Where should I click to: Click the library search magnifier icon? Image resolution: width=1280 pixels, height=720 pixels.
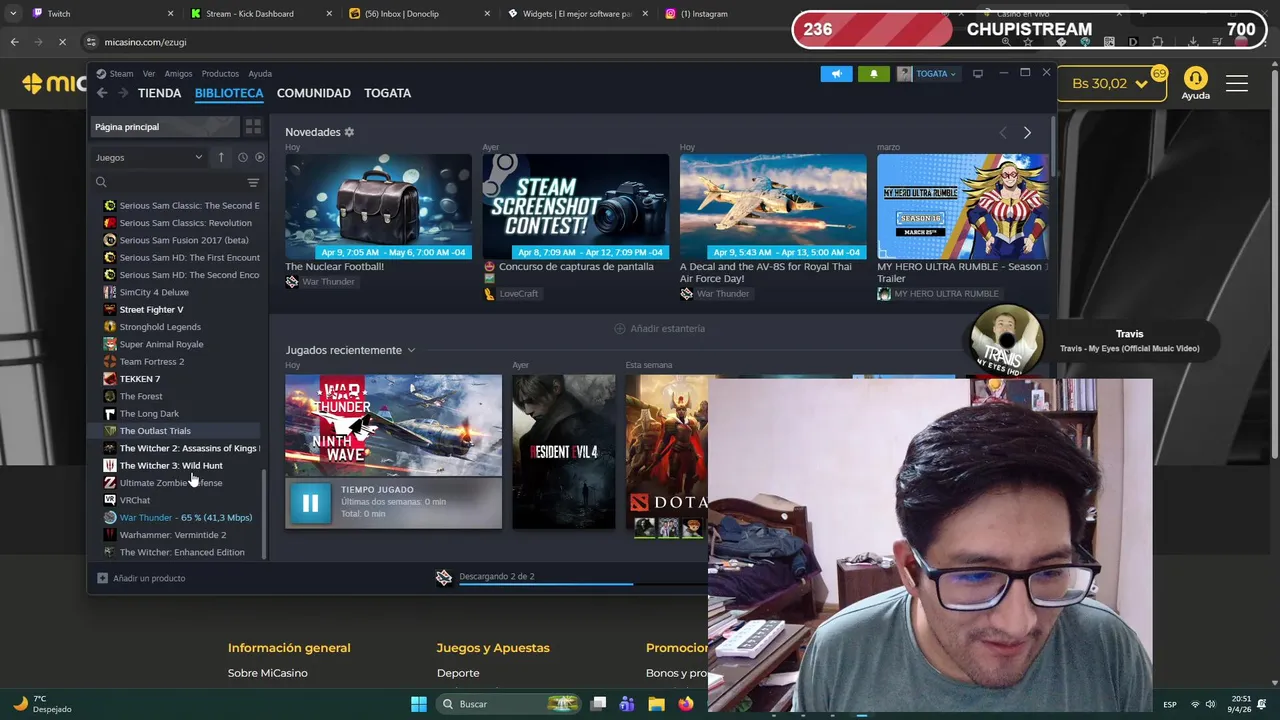[x=101, y=183]
